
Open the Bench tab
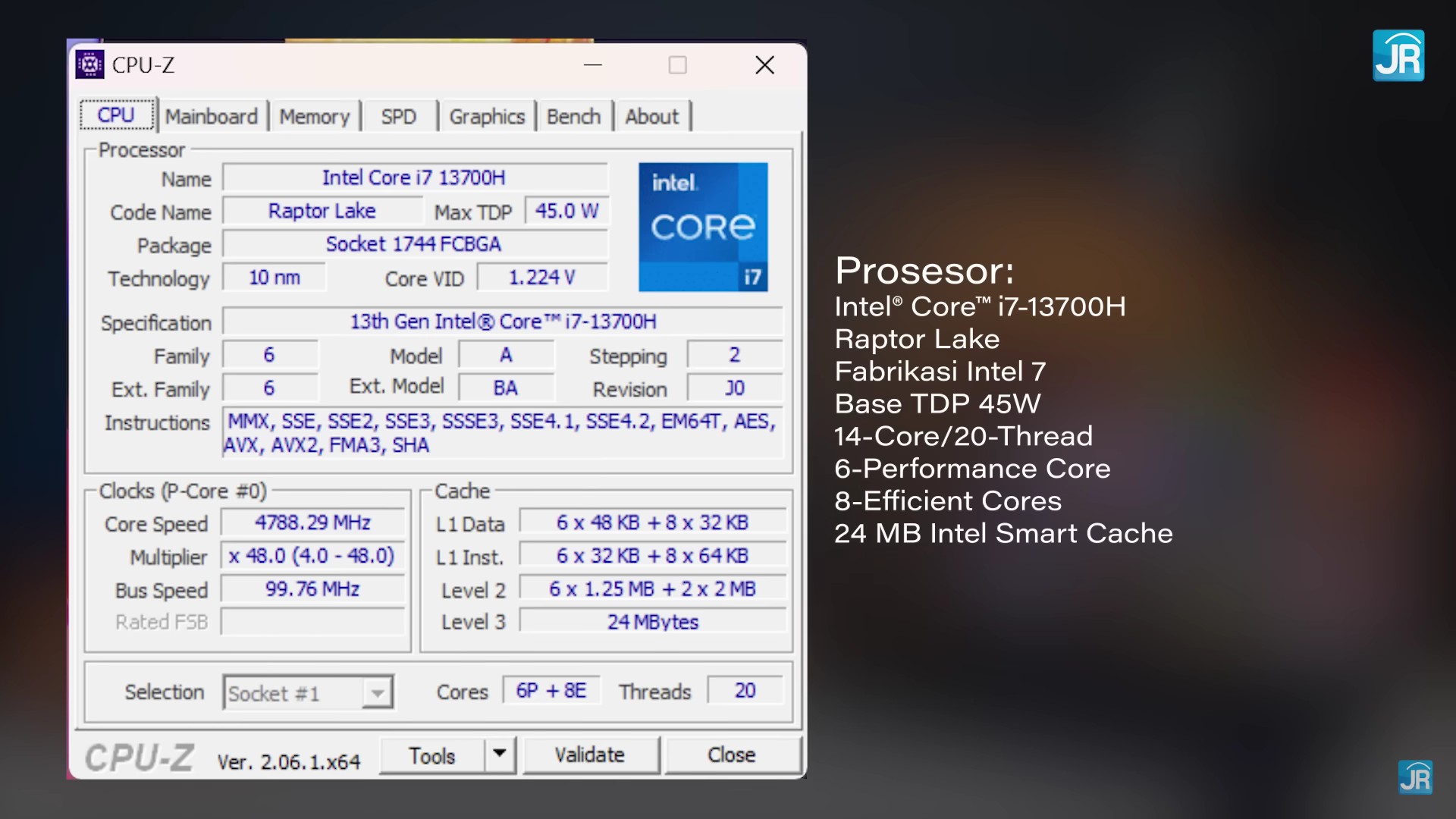click(x=573, y=117)
